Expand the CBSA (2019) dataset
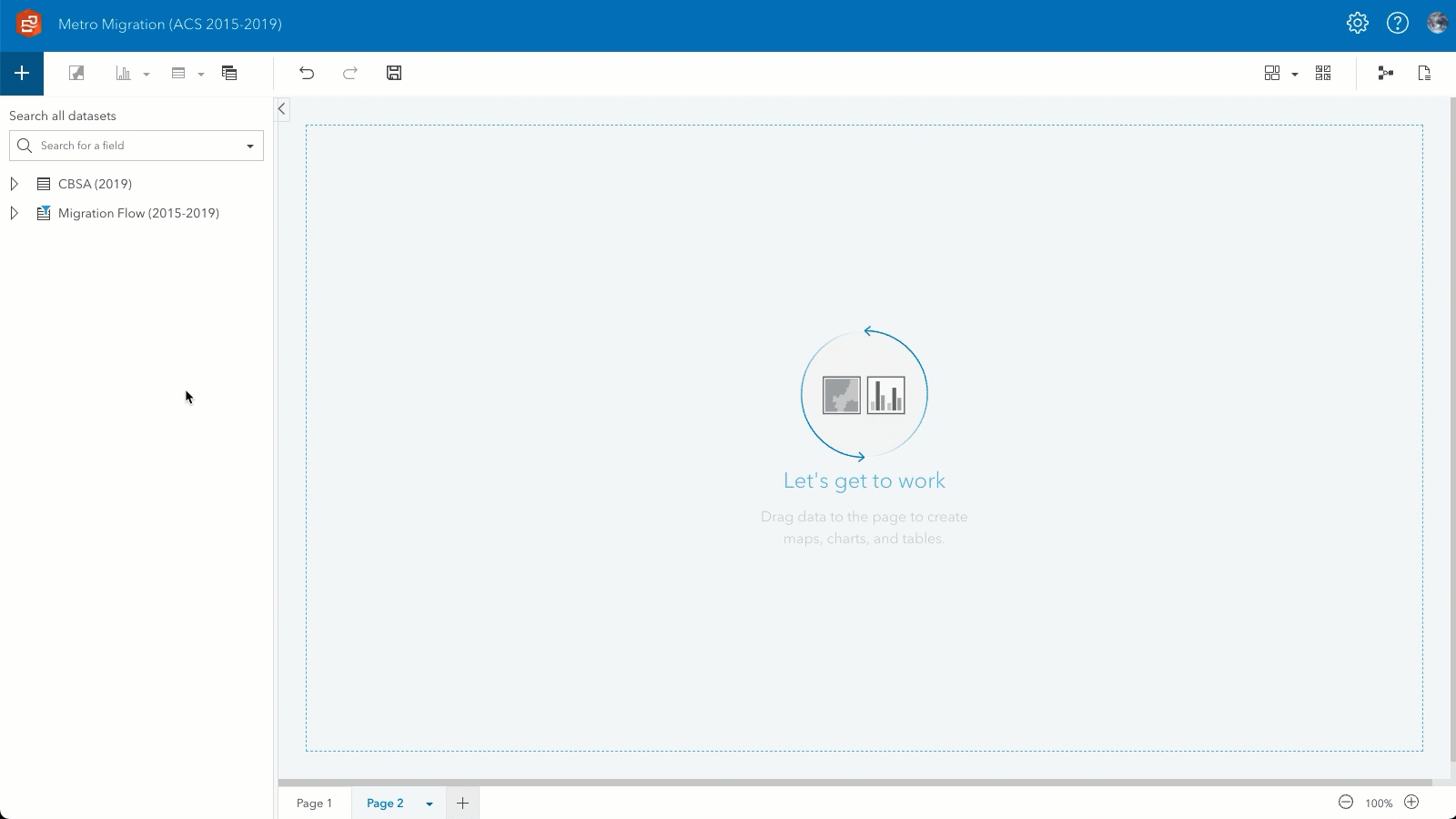1456x819 pixels. pyautogui.click(x=14, y=183)
